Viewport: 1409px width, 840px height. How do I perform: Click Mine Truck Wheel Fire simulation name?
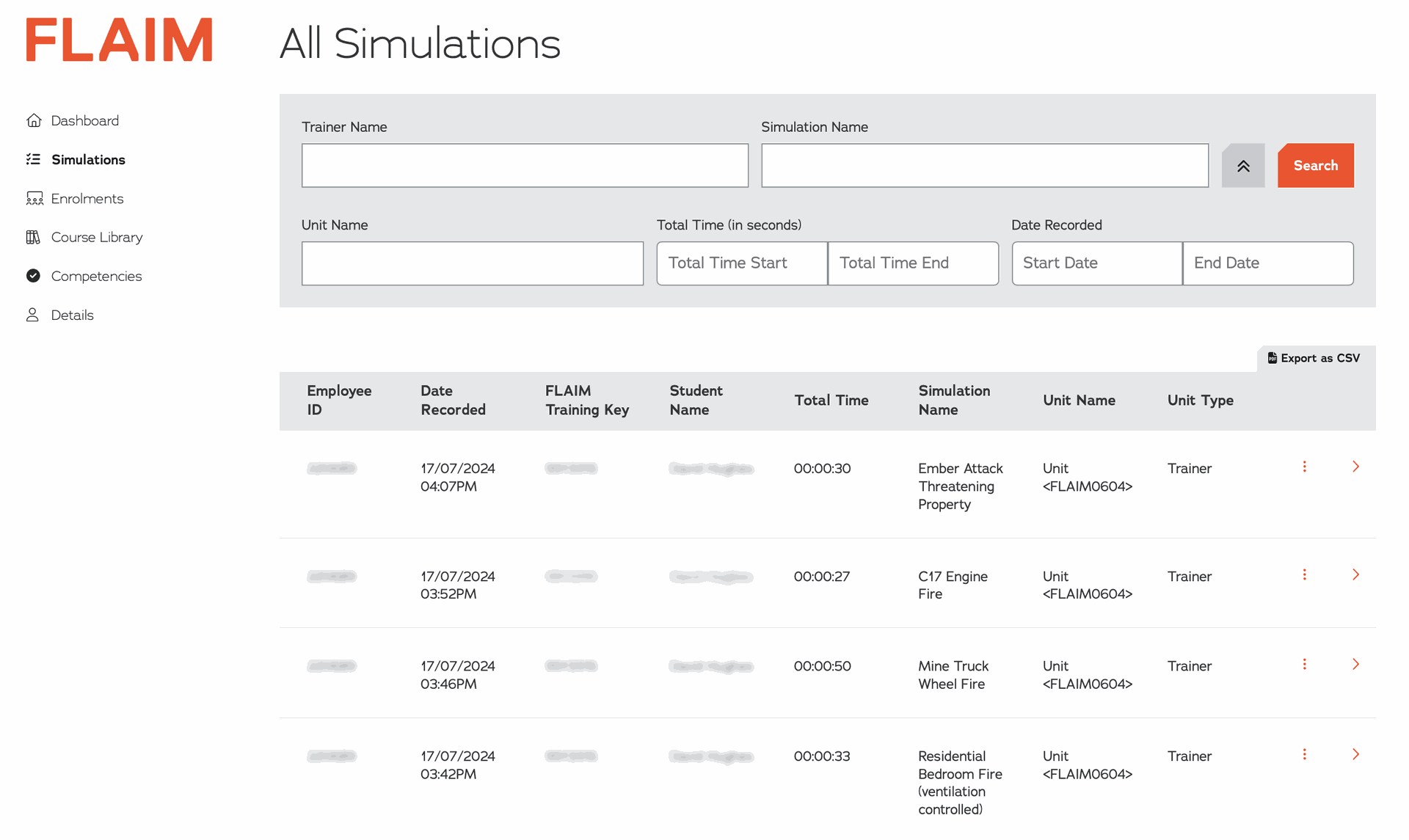click(x=953, y=675)
